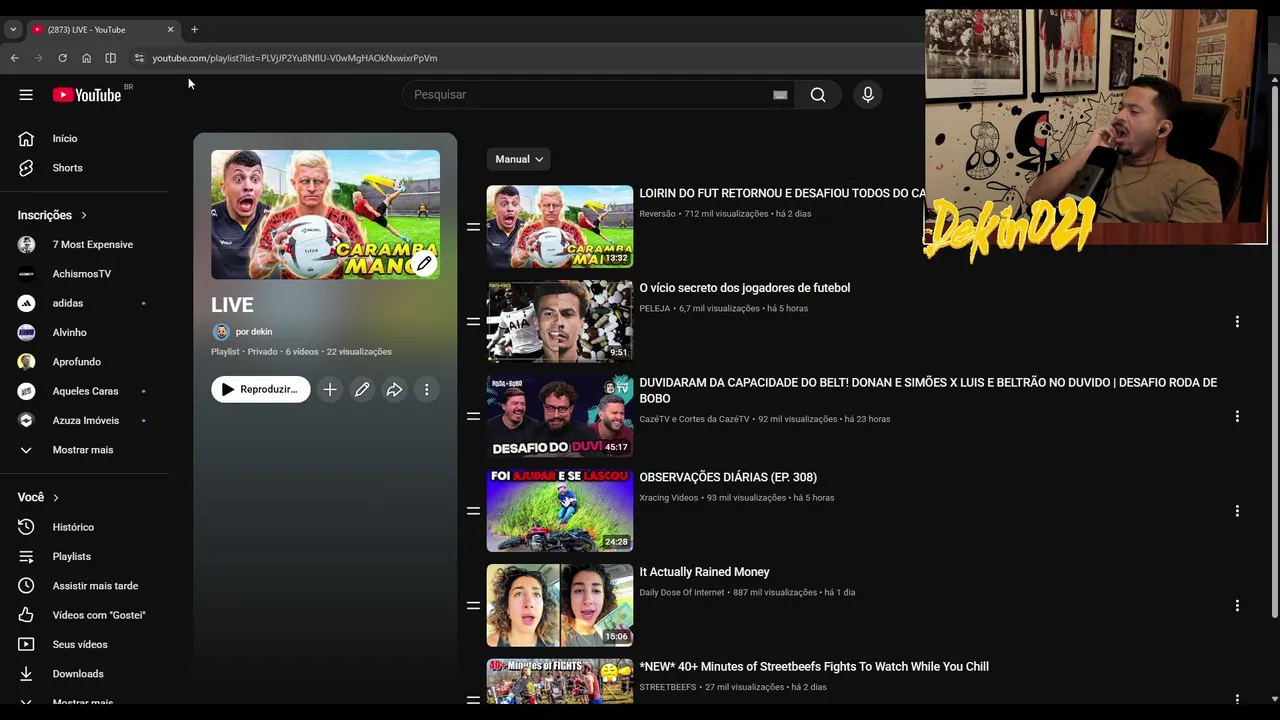Screen dimensions: 1280x720
Task: Open the Manual sort dropdown
Action: point(518,159)
